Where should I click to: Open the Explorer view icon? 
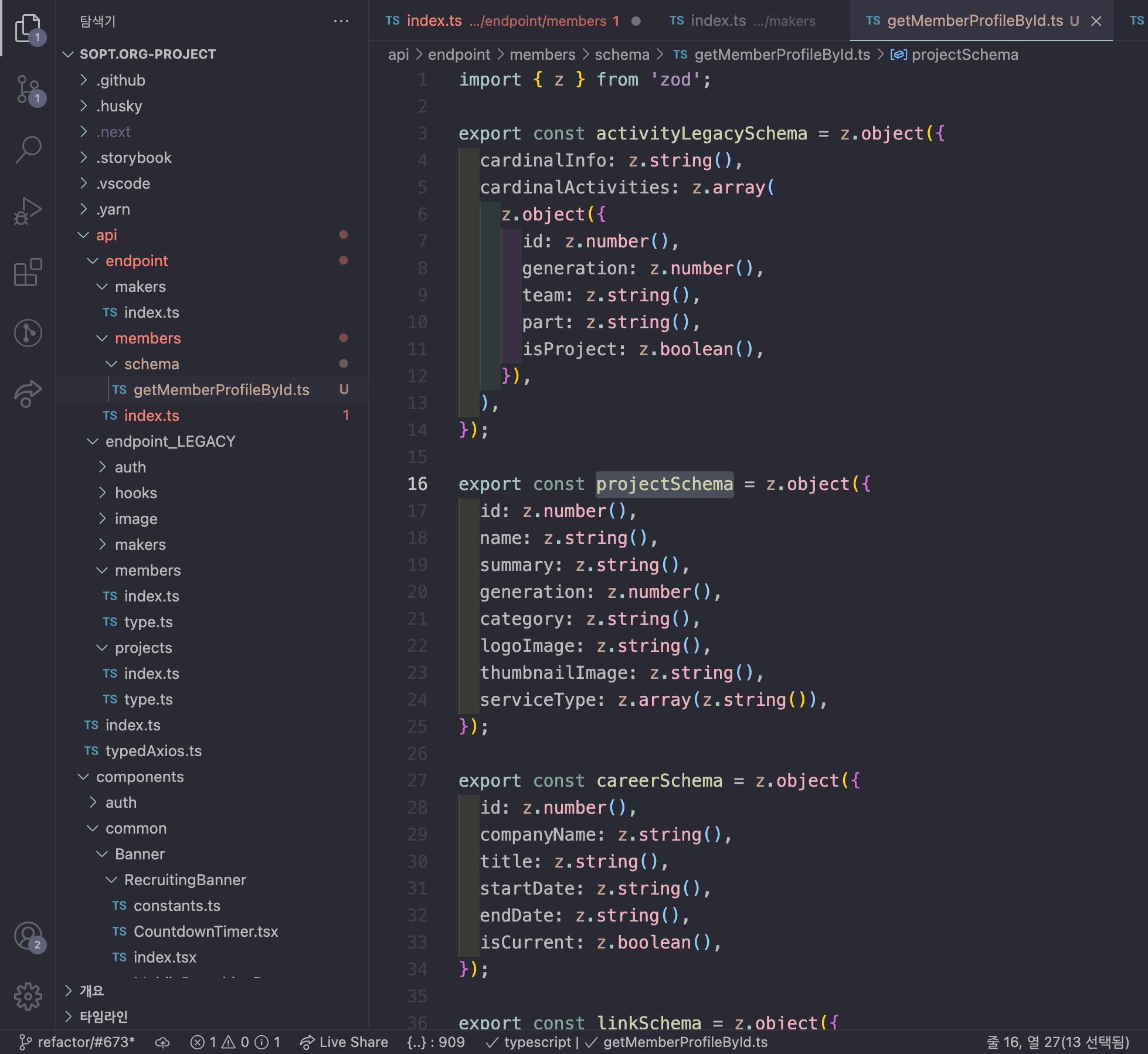(x=28, y=28)
